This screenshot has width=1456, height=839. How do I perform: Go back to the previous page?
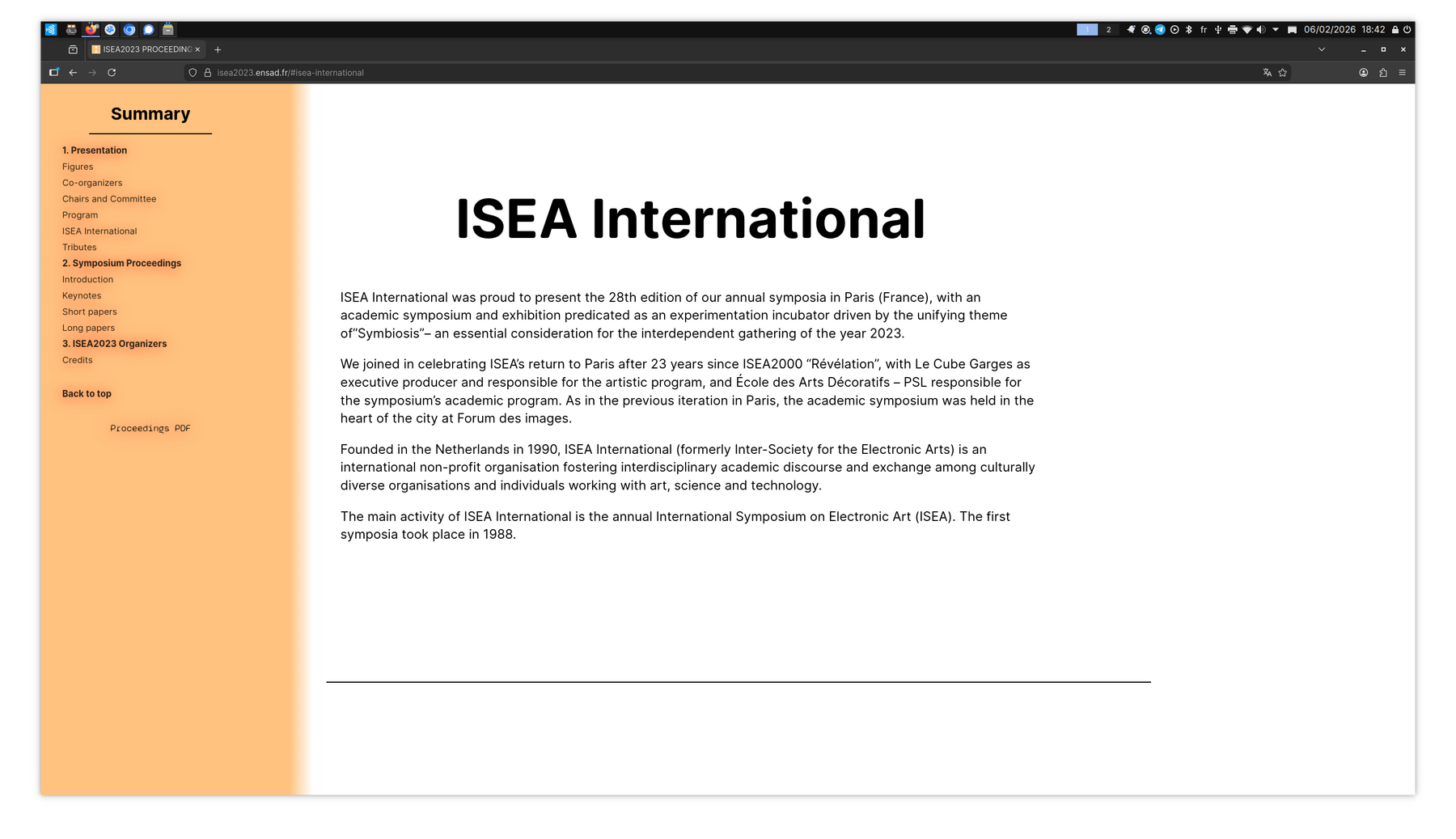[73, 73]
